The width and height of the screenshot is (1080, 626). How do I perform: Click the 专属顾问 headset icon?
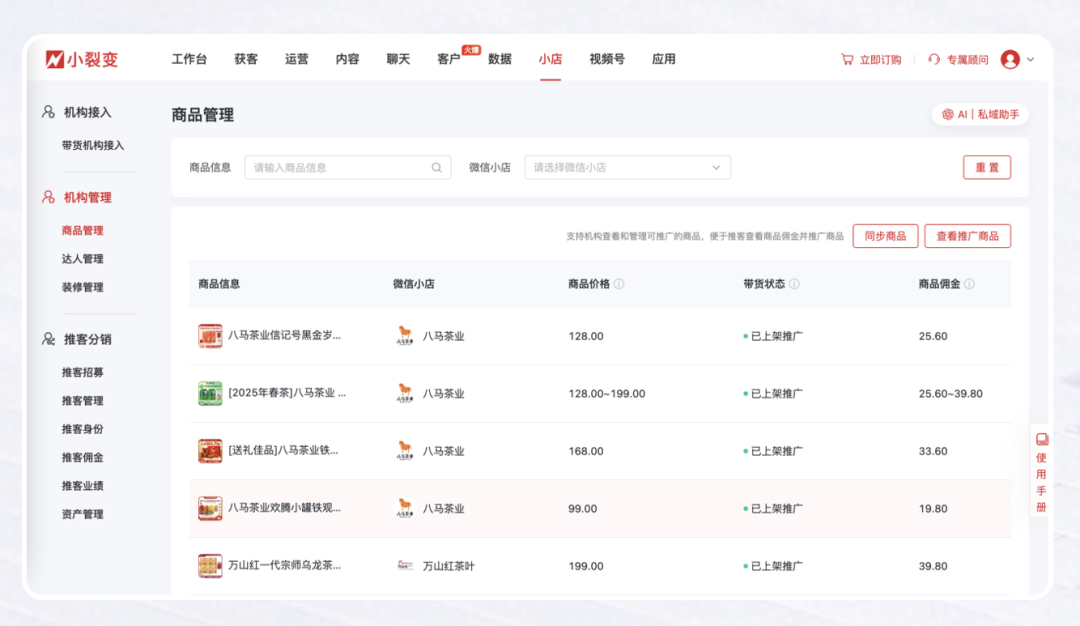click(x=932, y=60)
